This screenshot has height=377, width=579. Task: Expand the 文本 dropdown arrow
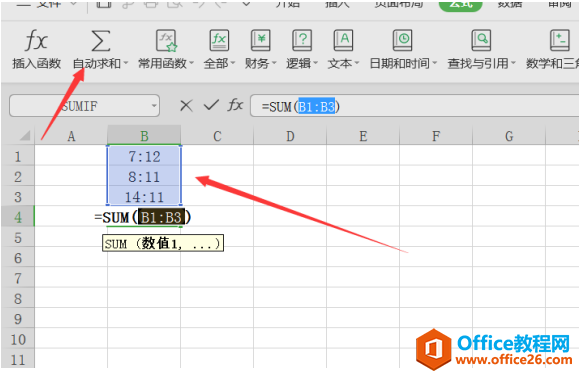point(357,64)
